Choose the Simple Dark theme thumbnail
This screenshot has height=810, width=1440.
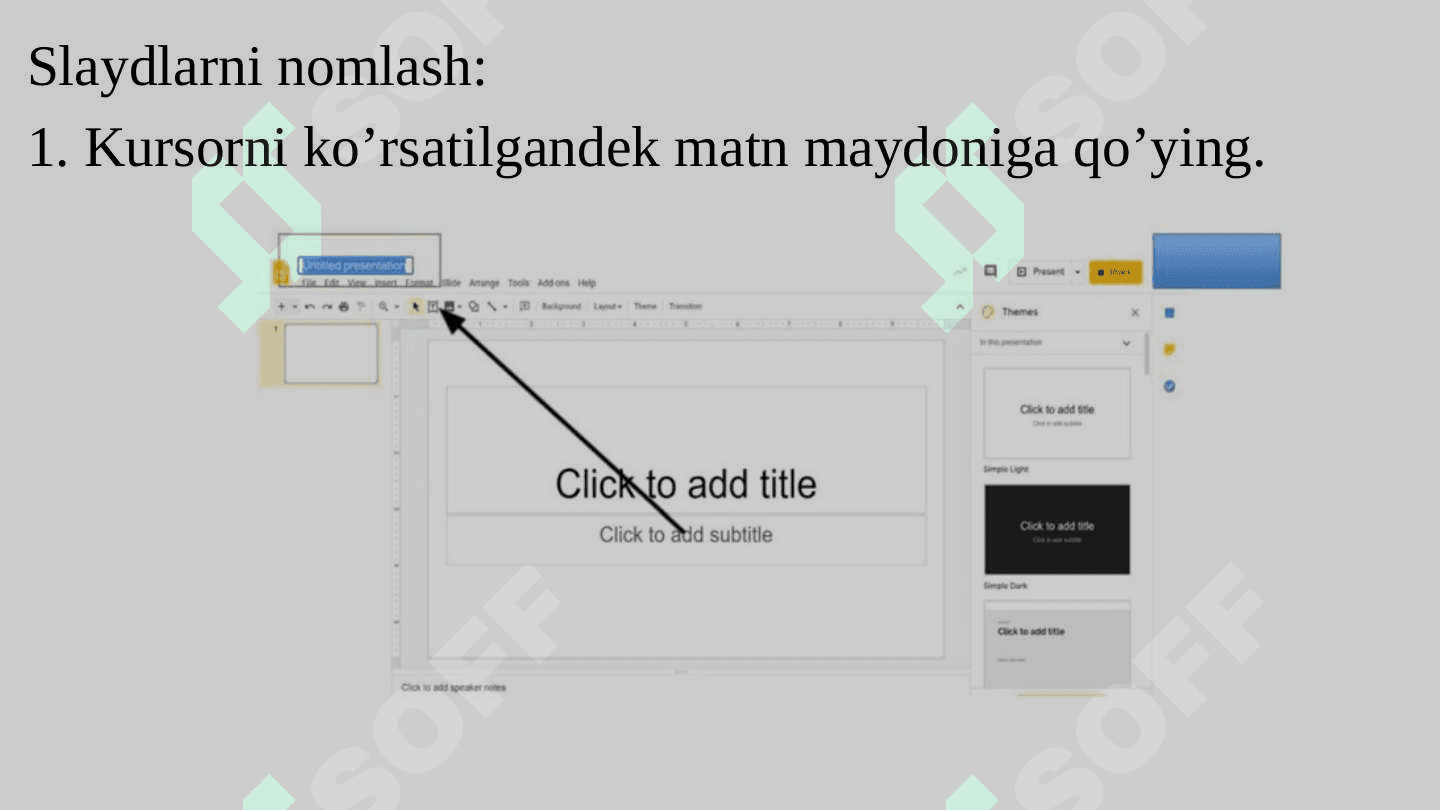pyautogui.click(x=1057, y=529)
